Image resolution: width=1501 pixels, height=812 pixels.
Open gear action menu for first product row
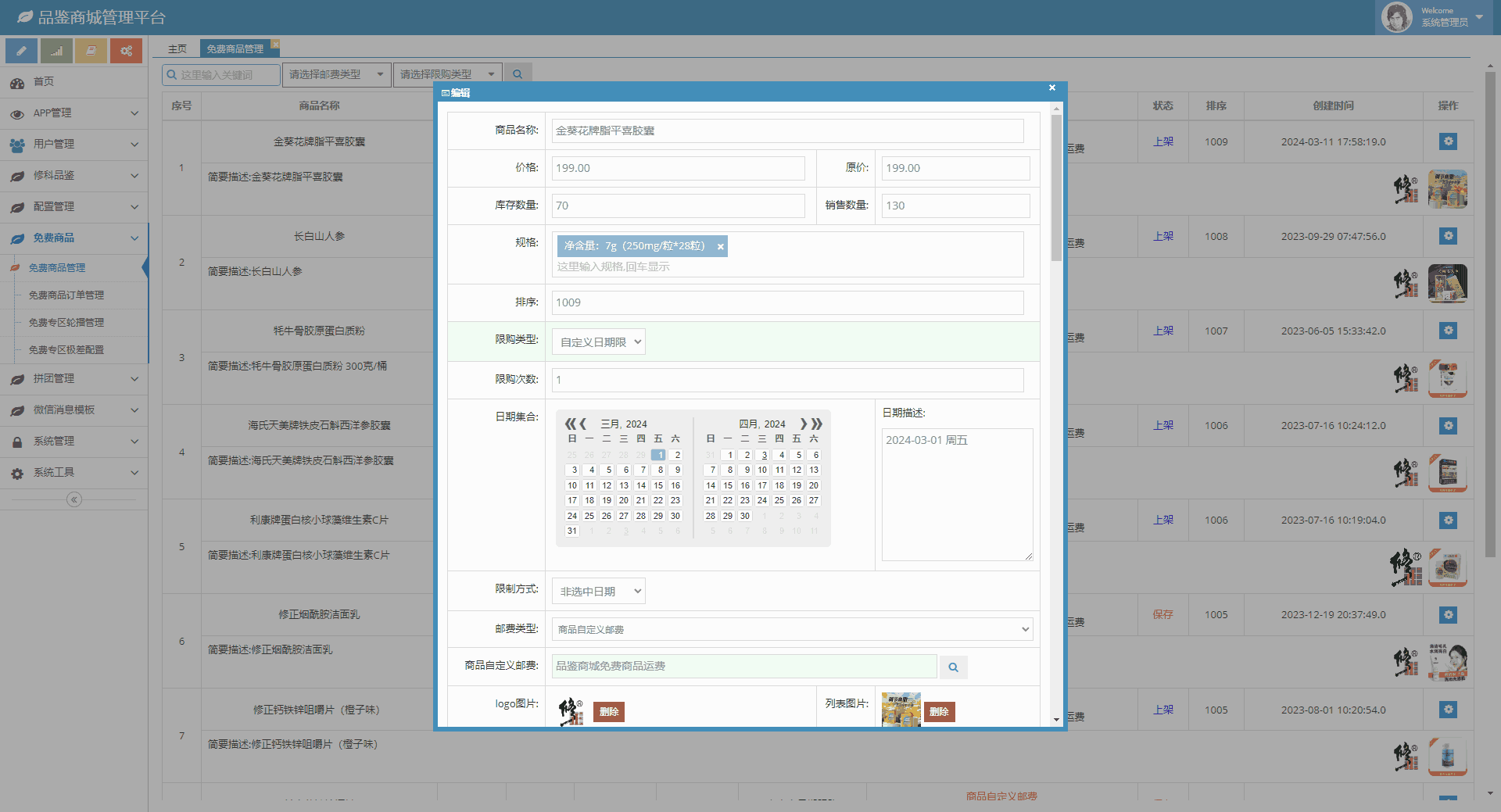pos(1448,141)
